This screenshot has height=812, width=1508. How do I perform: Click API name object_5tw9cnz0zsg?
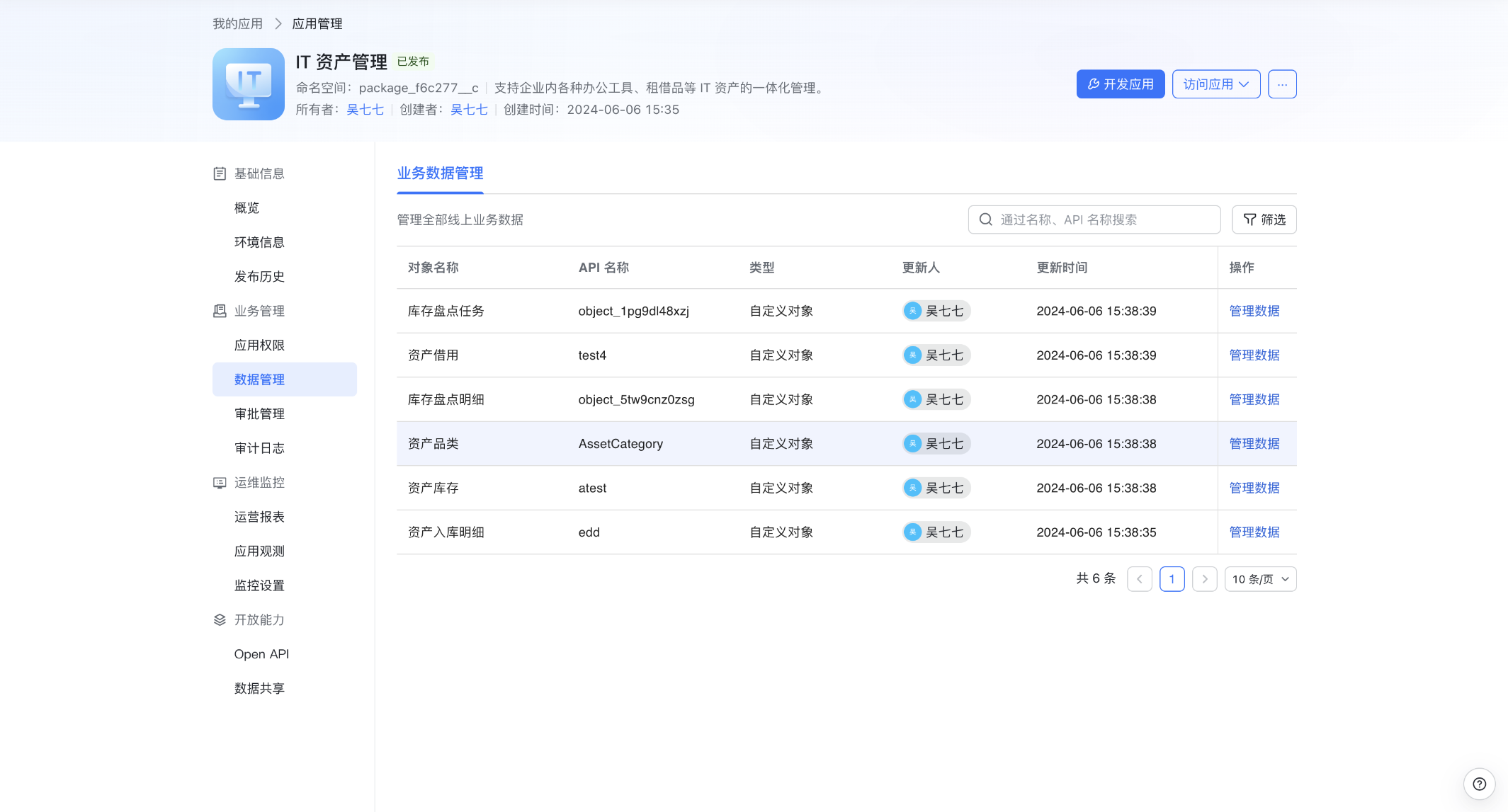(636, 399)
